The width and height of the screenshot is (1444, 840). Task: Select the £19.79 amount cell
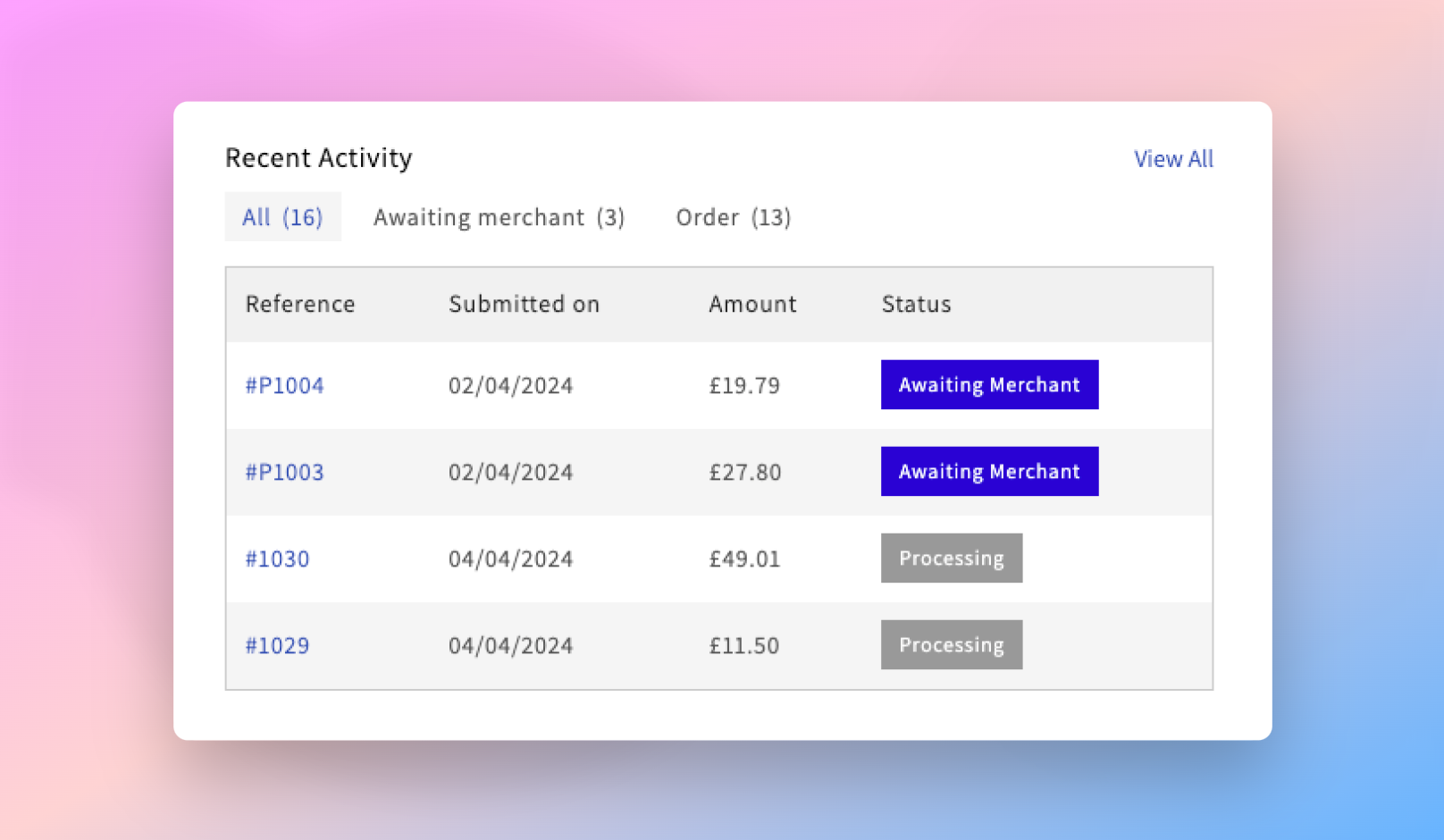(x=744, y=385)
